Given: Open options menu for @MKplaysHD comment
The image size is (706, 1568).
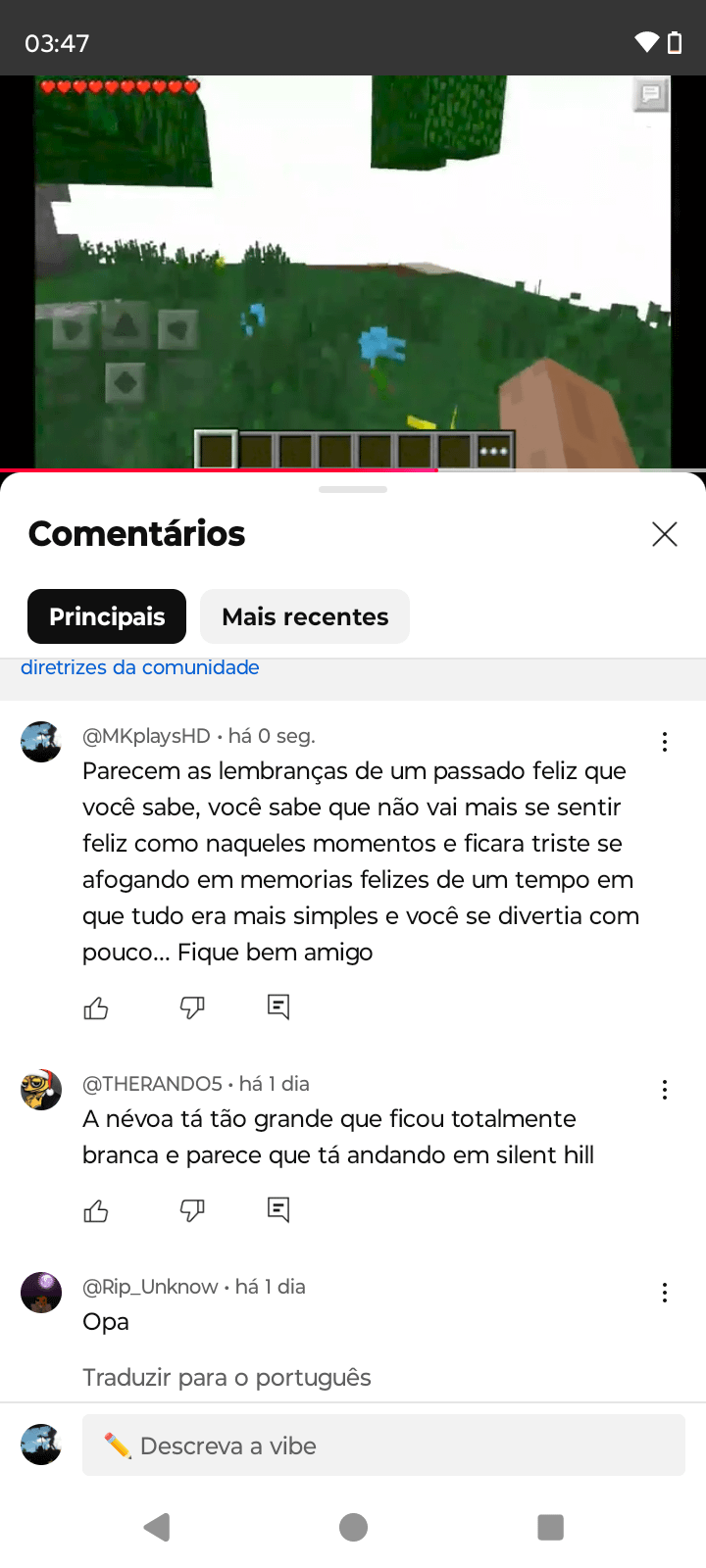Looking at the screenshot, I should (x=665, y=742).
